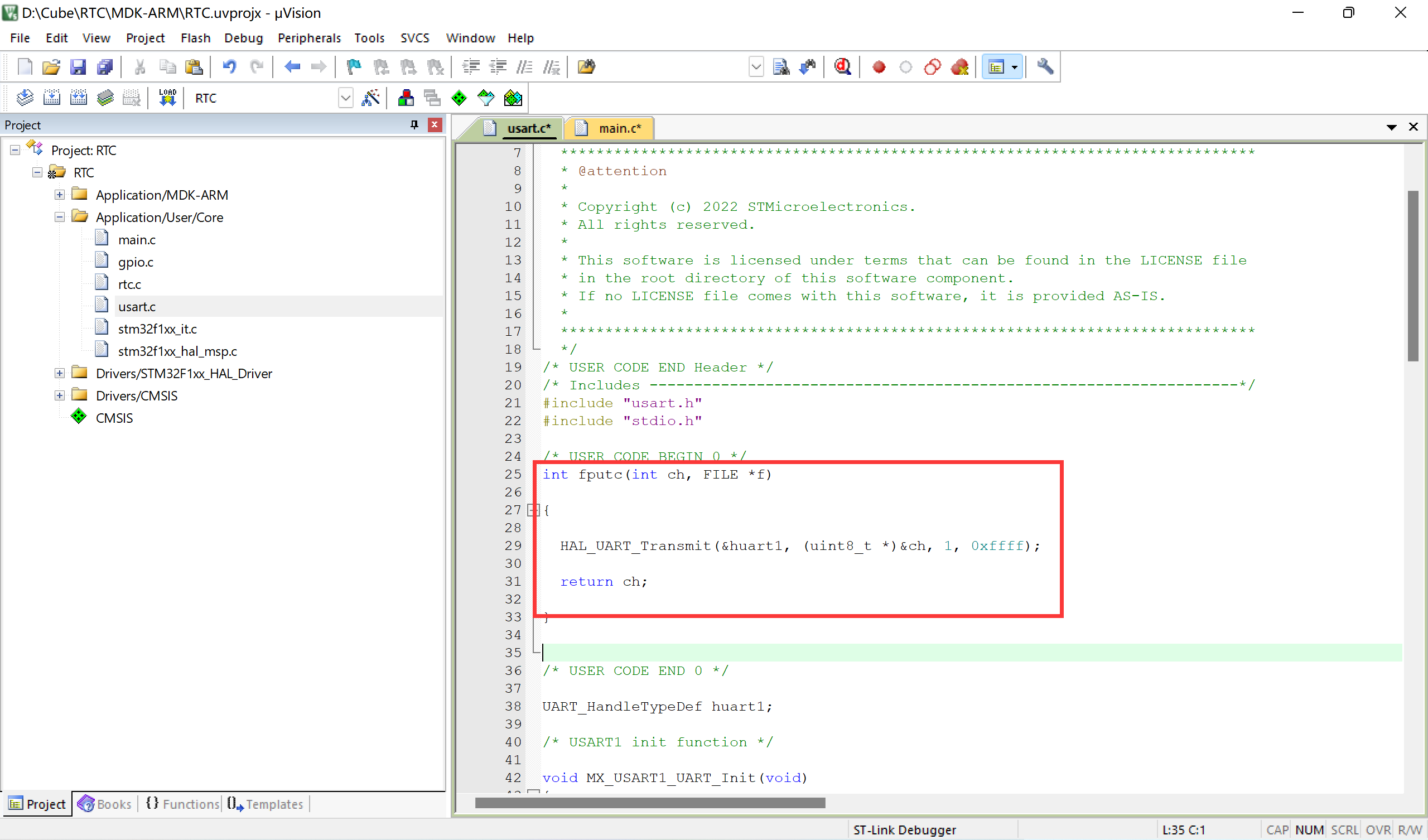Click the editor vertical scrollbar thumb
Screen dimensions: 1428x840
pyautogui.click(x=1412, y=276)
